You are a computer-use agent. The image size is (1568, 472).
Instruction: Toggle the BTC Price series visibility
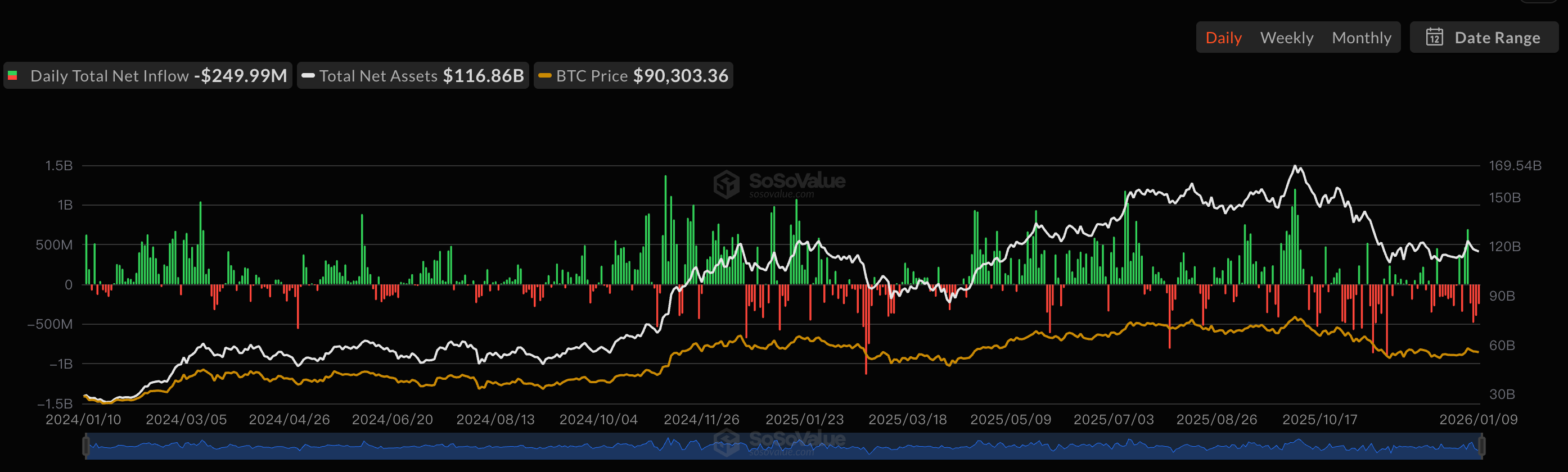tap(592, 76)
